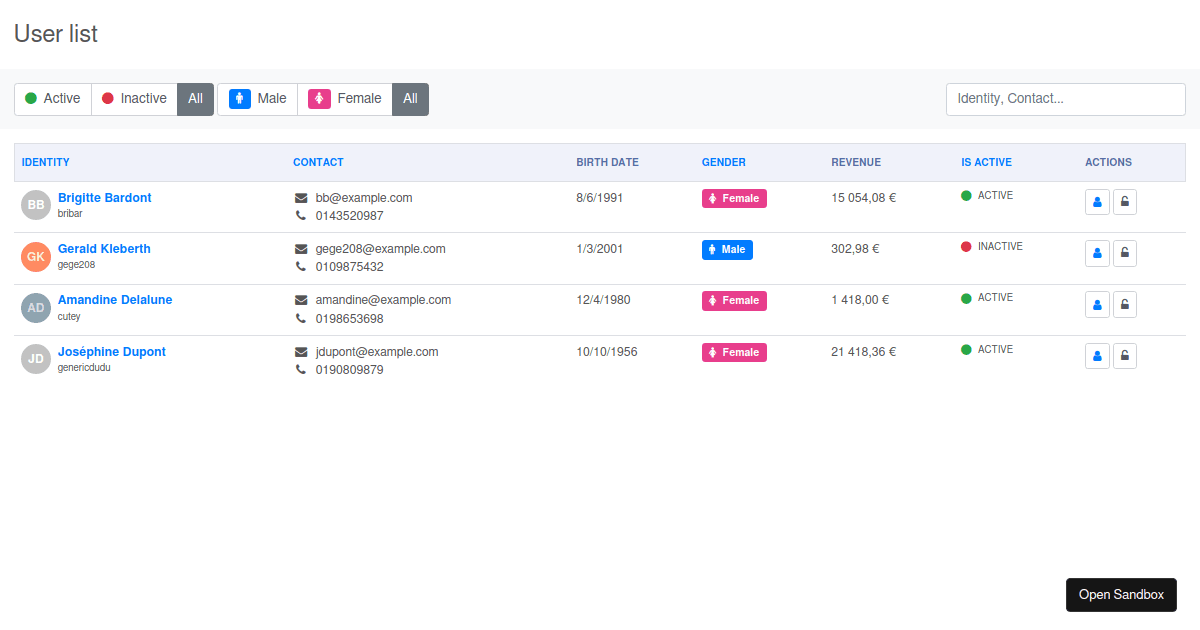The height and width of the screenshot is (630, 1200).
Task: Toggle the Male gender filter
Action: click(x=258, y=98)
